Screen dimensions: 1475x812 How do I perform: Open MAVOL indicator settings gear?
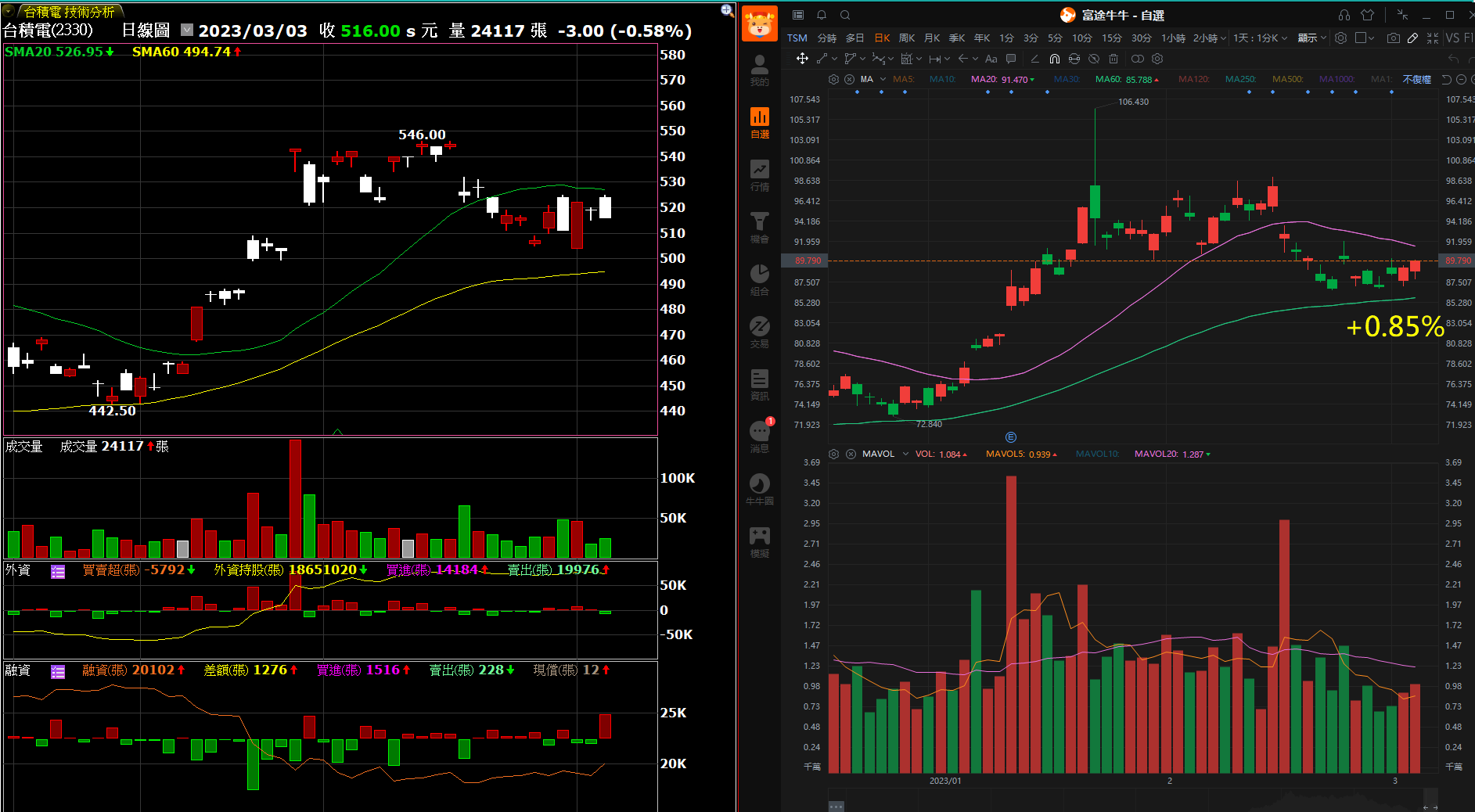[x=834, y=454]
